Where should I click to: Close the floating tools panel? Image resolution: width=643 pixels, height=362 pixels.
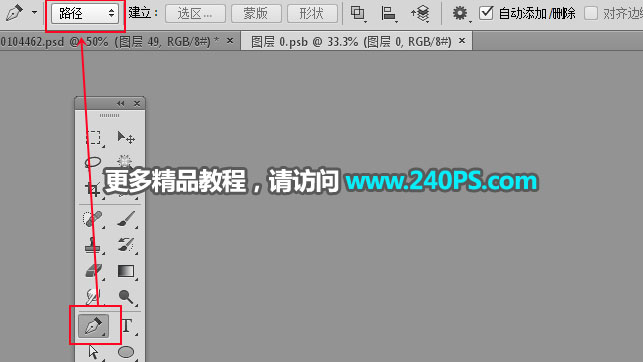[x=137, y=104]
